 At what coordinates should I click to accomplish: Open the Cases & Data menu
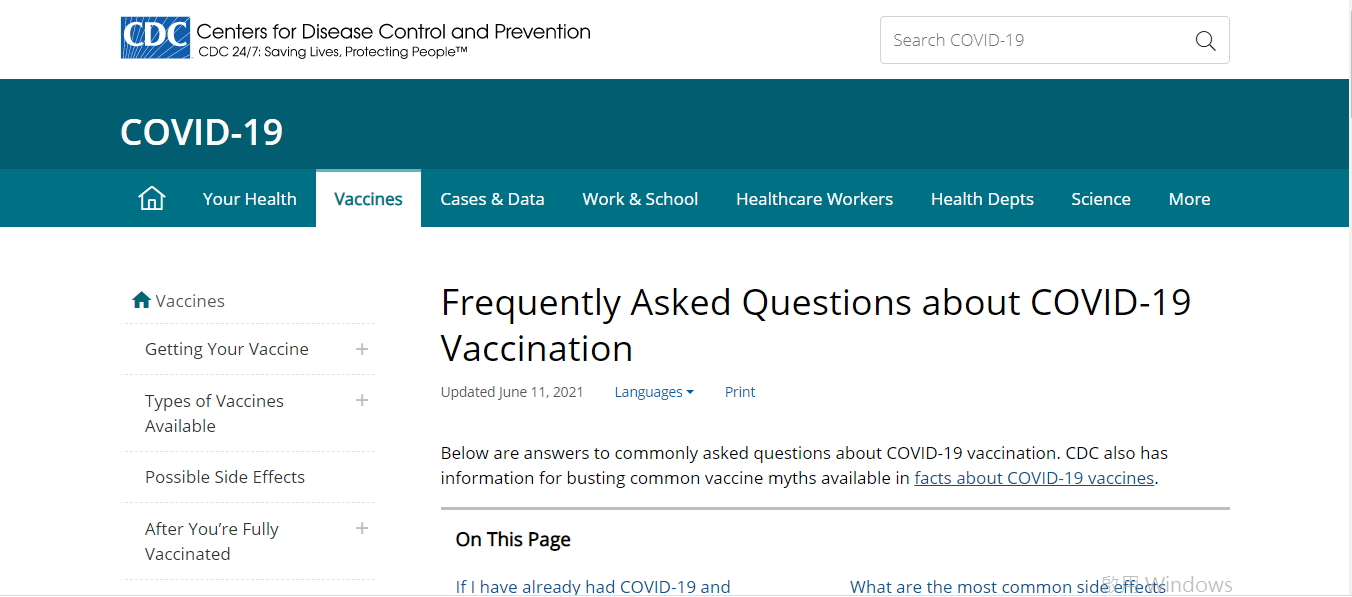(x=492, y=199)
